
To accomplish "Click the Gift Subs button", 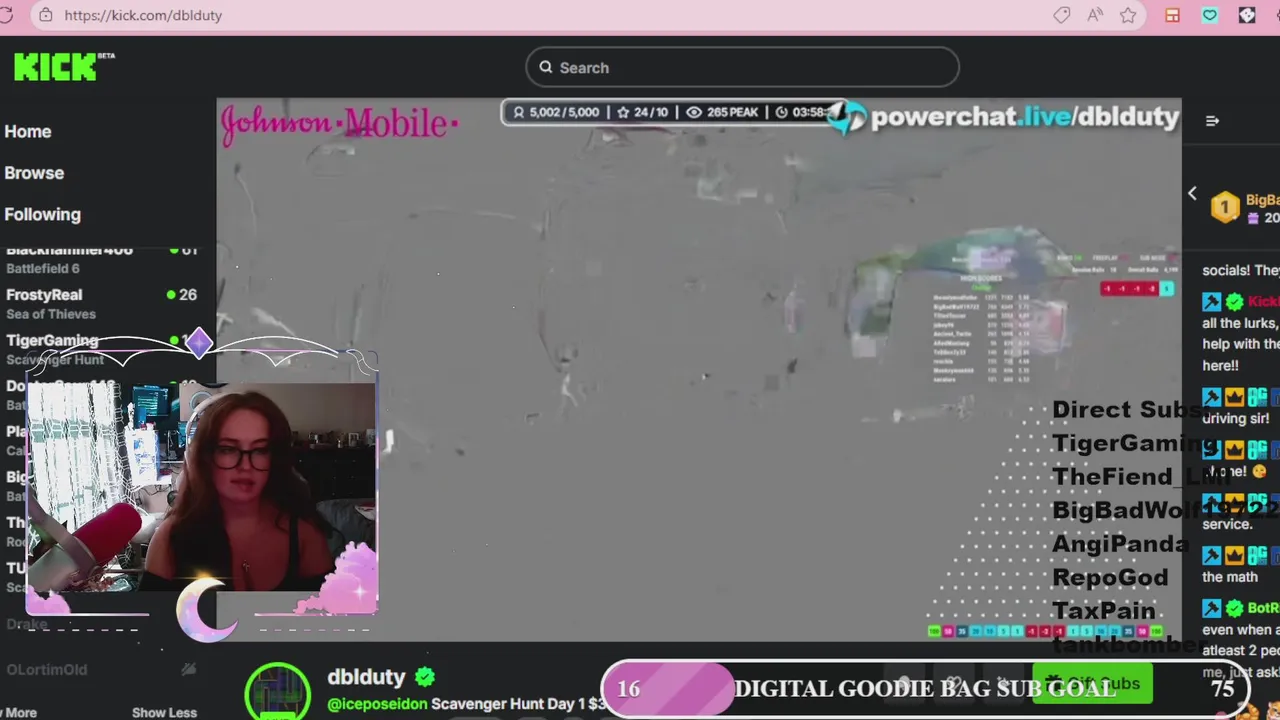I will click(1092, 684).
